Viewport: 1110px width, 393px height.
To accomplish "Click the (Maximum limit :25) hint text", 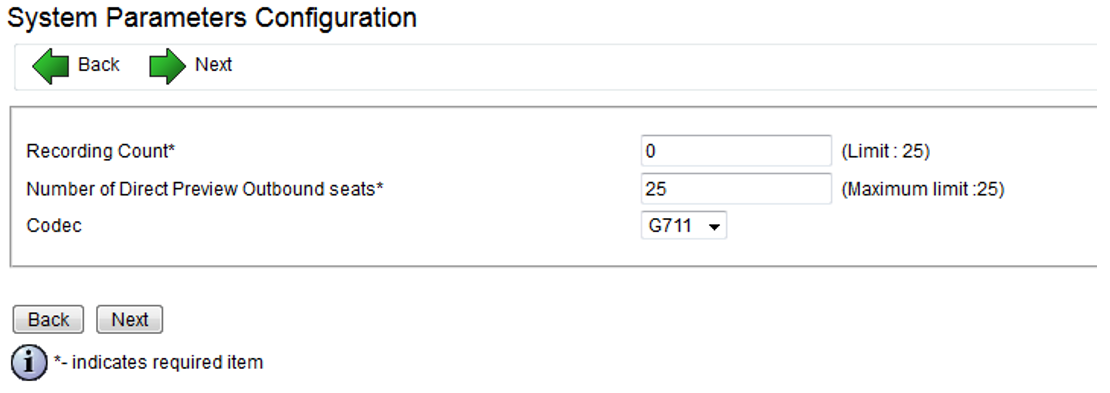I will point(922,190).
